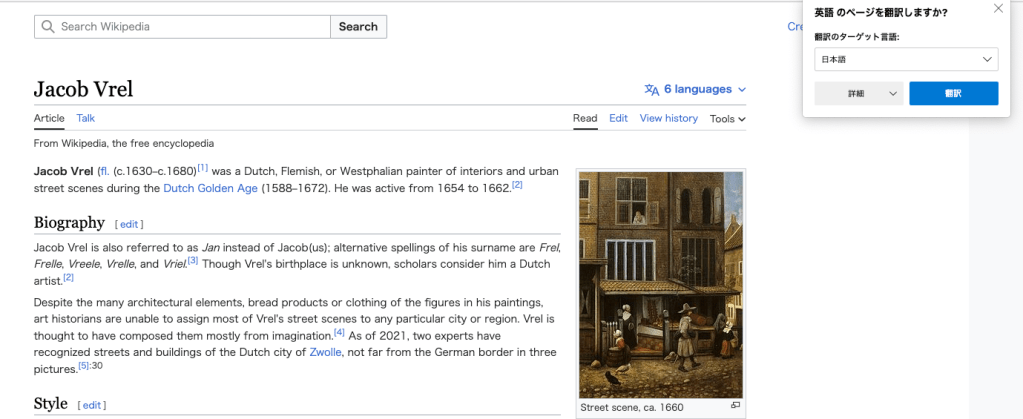
Task: Follow the Dutch Golden Age link
Action: [x=210, y=188]
